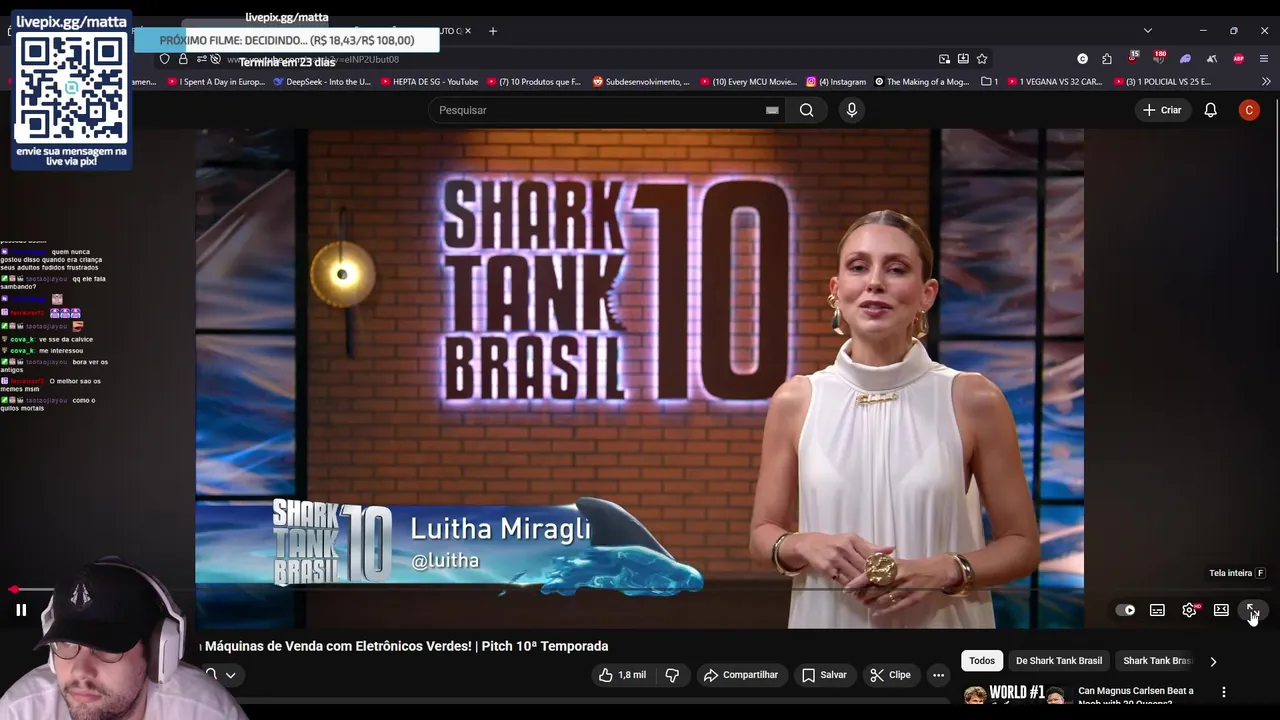Open the HEPTA DE SG - YouTube bookmark
The image size is (1280, 720).
[x=428, y=82]
